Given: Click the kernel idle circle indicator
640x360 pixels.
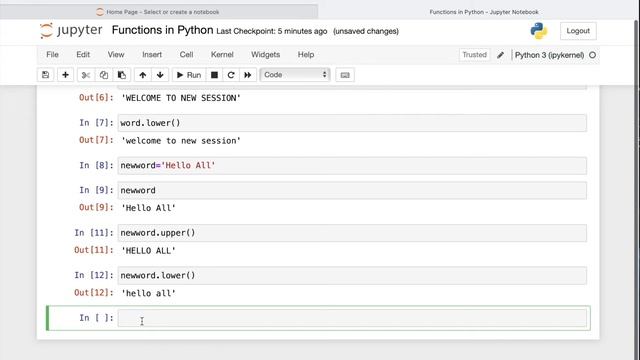Looking at the screenshot, I should (593, 55).
